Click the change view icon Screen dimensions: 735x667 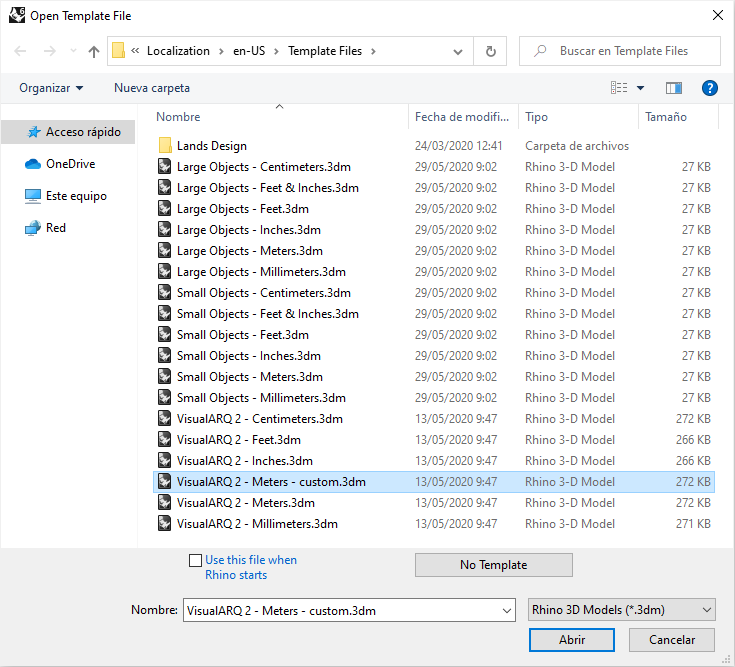coord(619,88)
